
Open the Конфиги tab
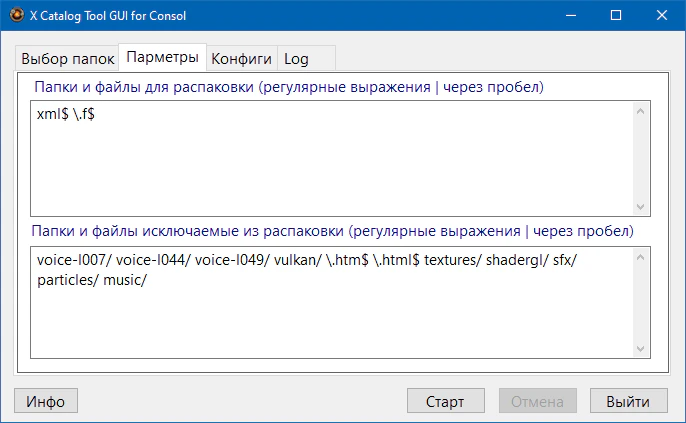(241, 59)
